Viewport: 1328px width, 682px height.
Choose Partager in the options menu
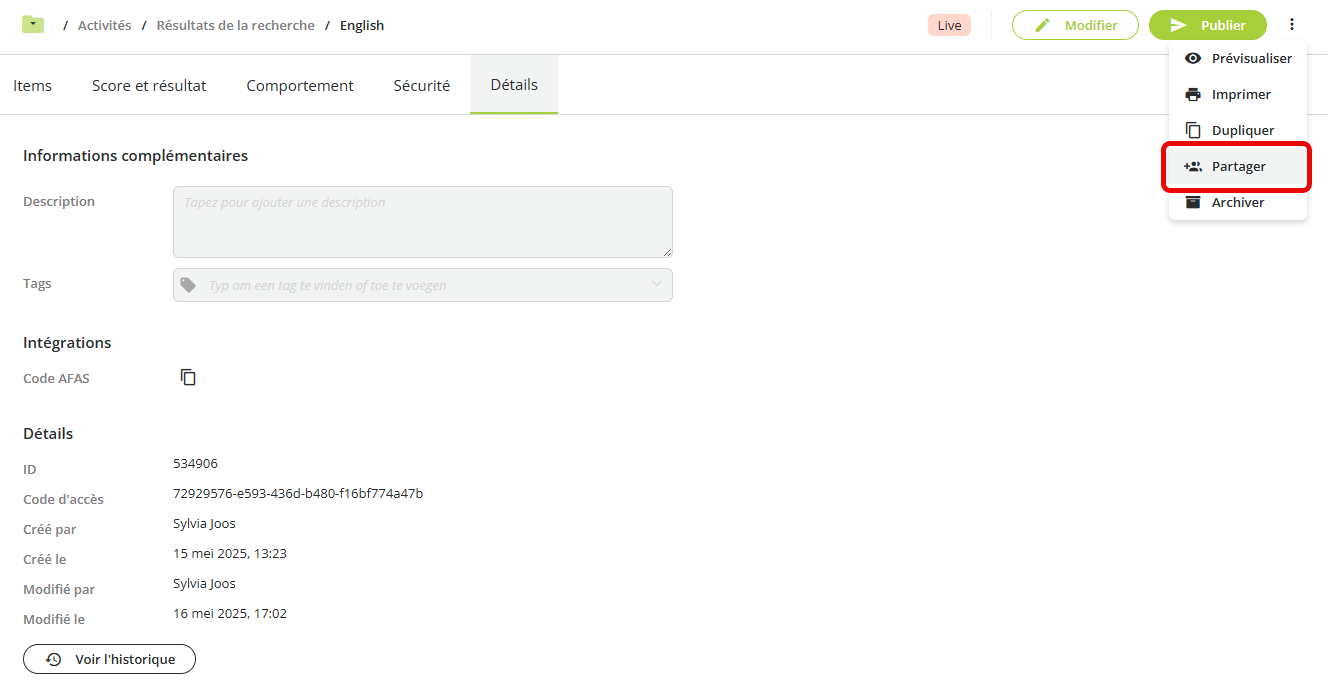(x=1238, y=166)
